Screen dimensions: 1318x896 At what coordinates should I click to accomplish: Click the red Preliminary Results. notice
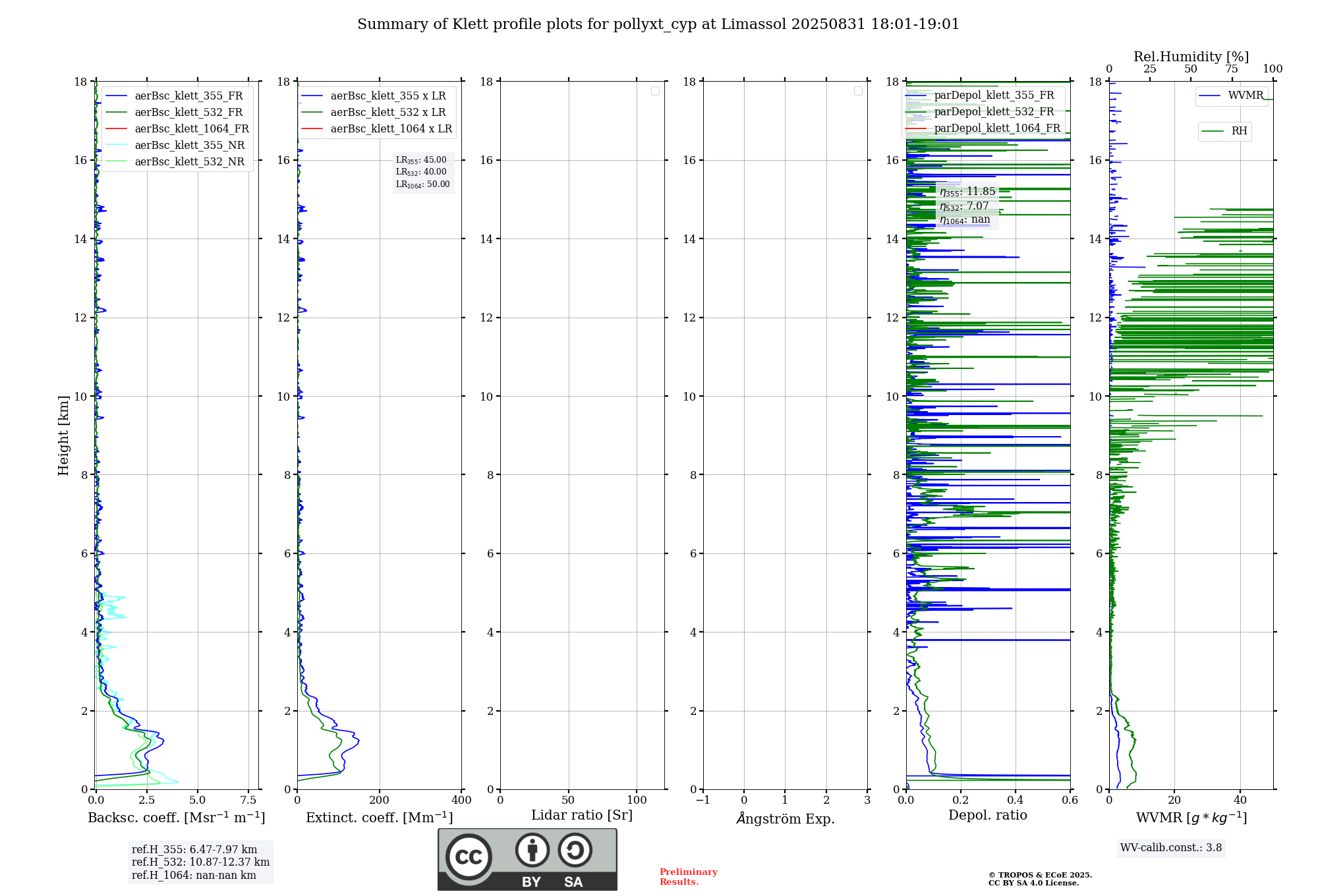pos(689,877)
